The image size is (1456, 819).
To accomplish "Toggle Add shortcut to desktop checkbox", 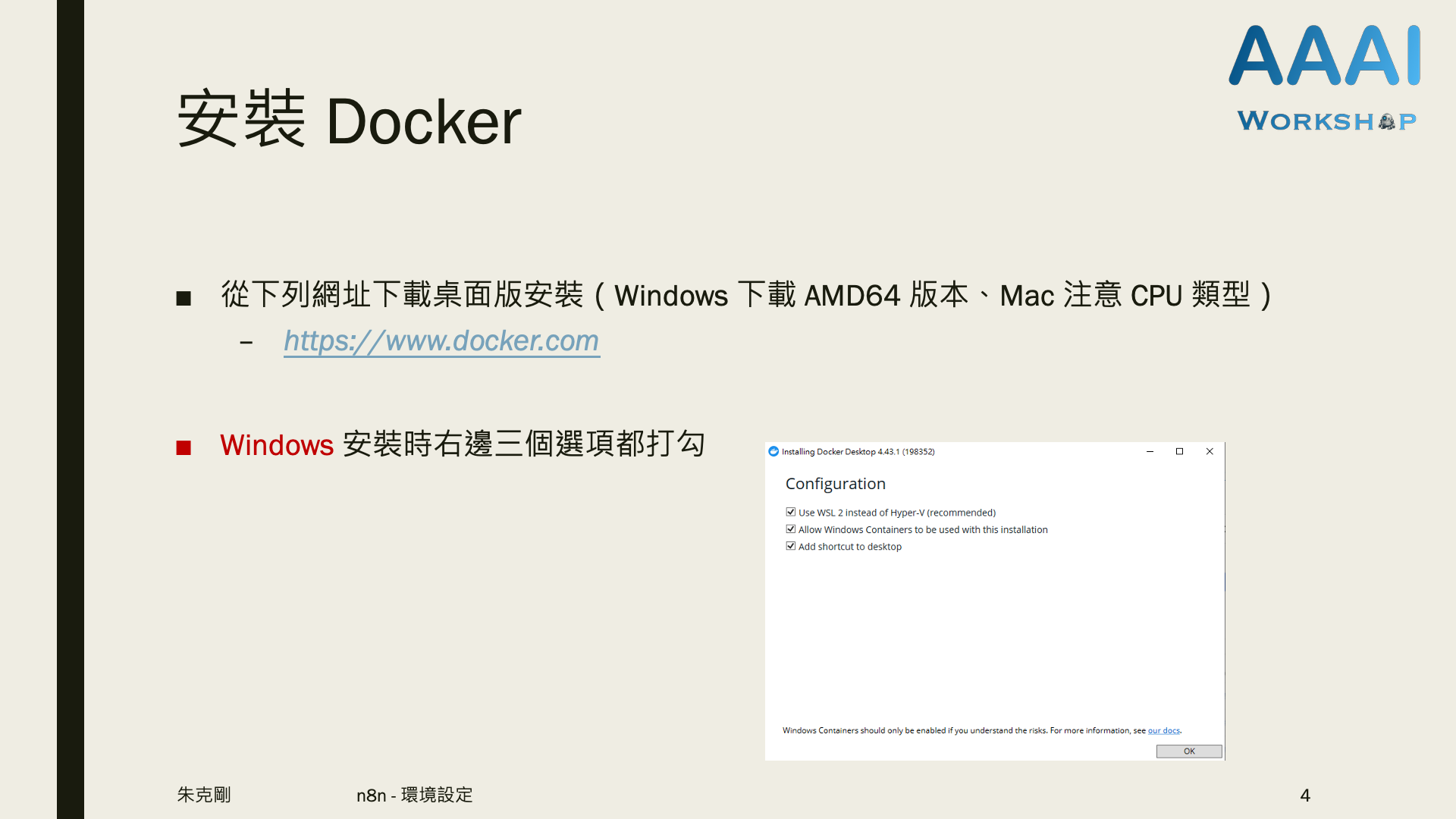I will pyautogui.click(x=791, y=546).
